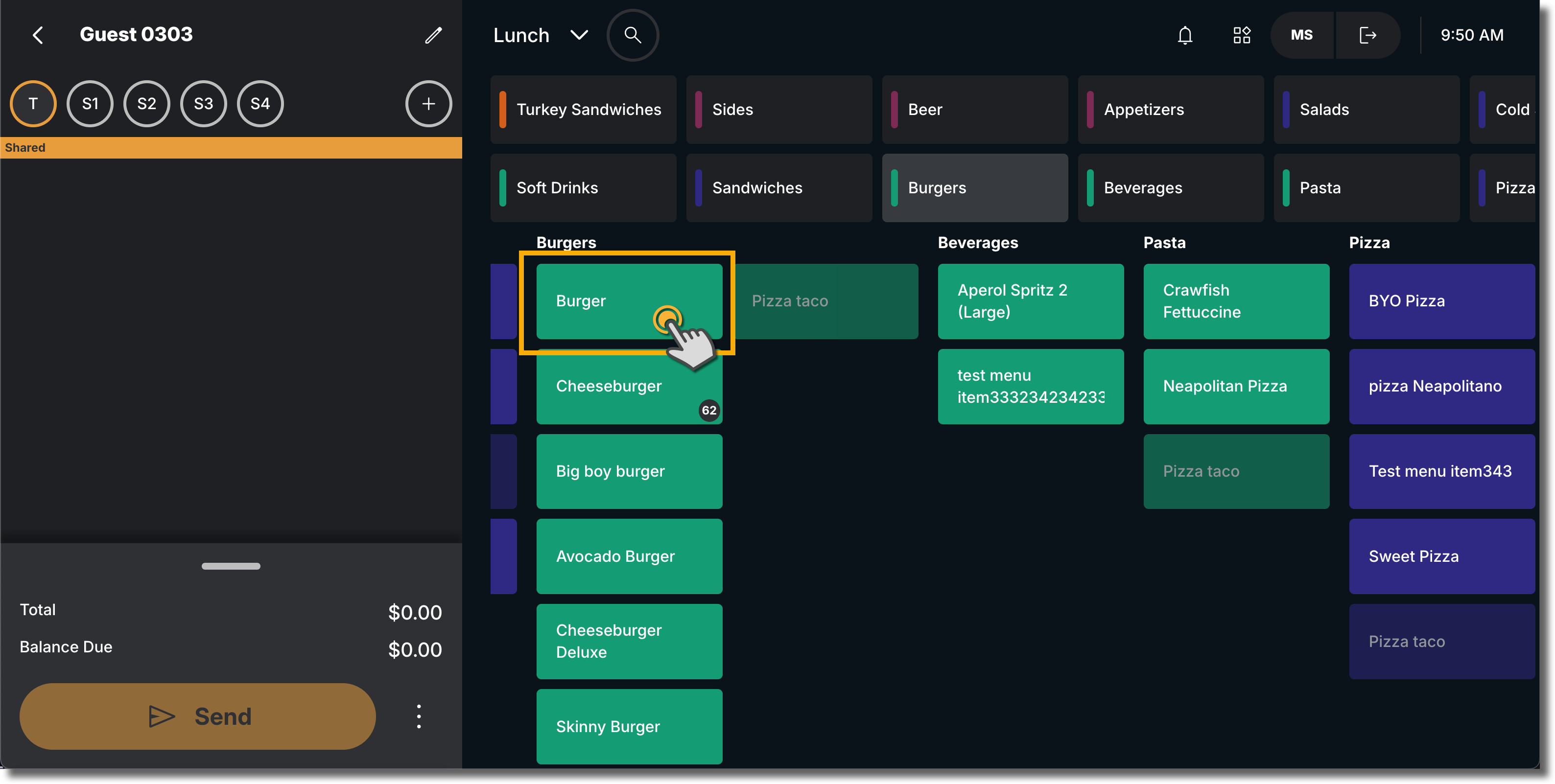
Task: Send the order
Action: [x=197, y=716]
